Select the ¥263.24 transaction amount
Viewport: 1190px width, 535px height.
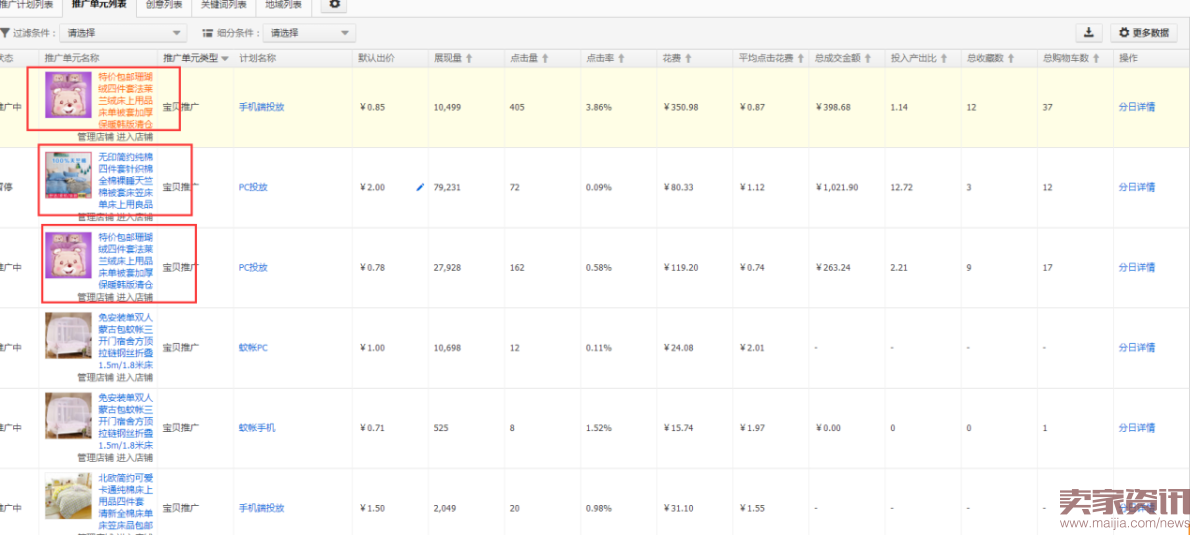[833, 268]
